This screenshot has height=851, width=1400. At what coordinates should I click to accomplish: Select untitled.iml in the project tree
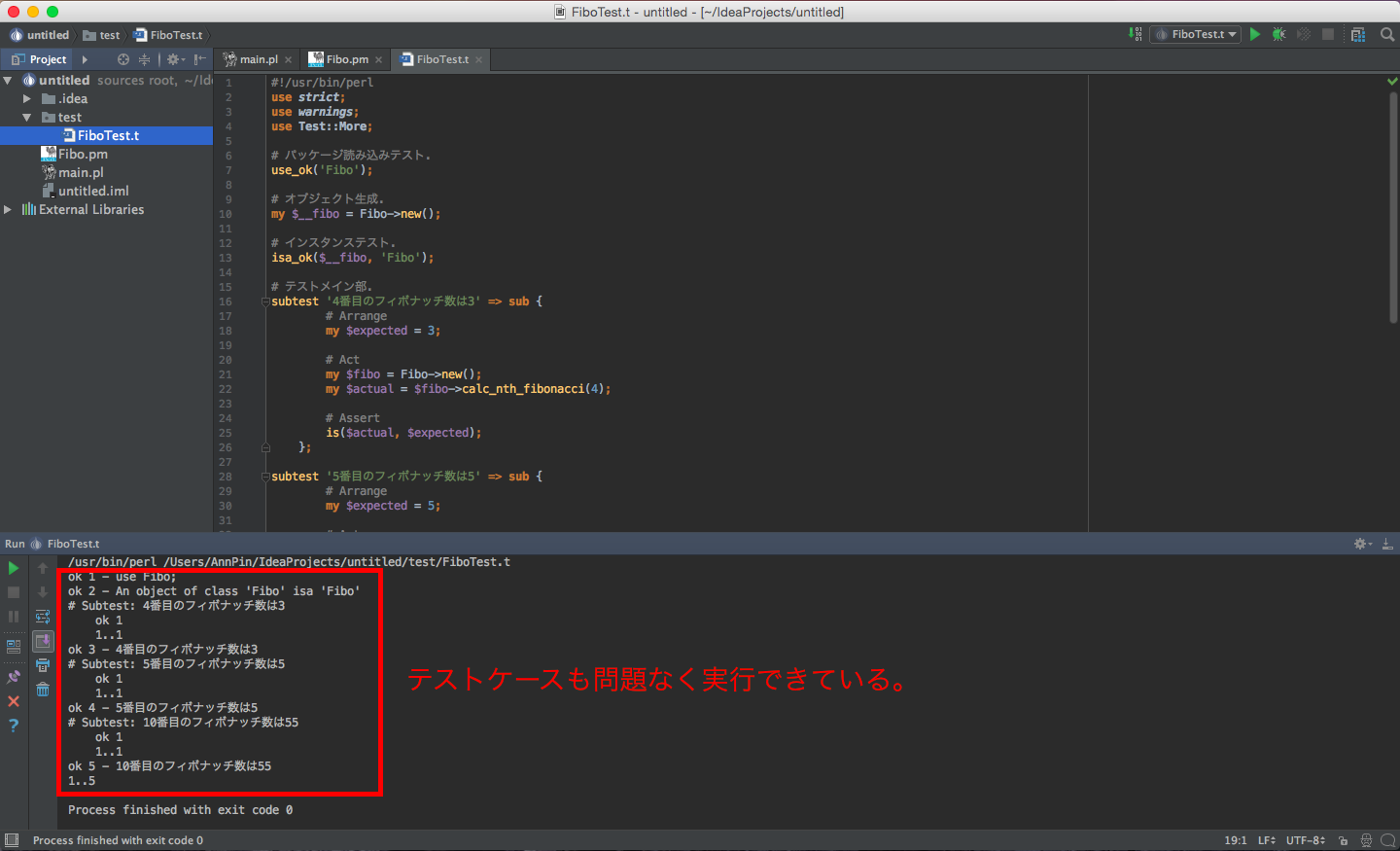click(x=92, y=192)
